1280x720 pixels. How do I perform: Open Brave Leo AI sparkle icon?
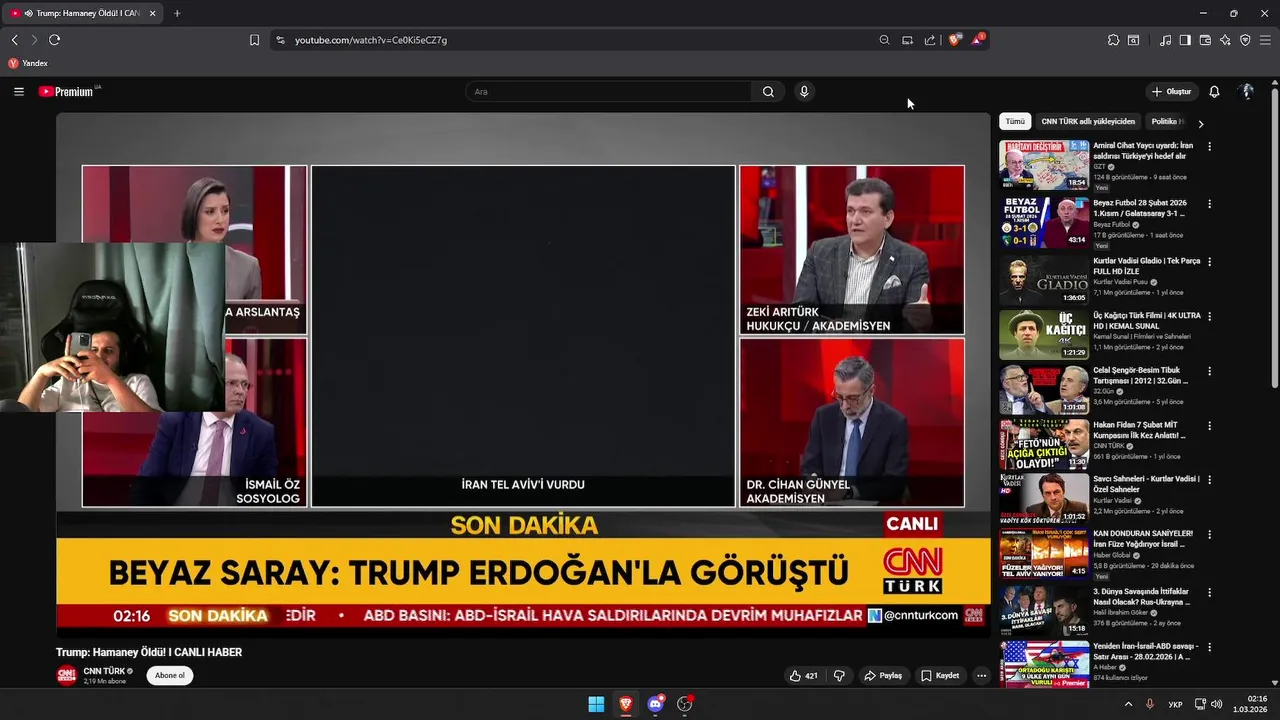coord(1225,40)
